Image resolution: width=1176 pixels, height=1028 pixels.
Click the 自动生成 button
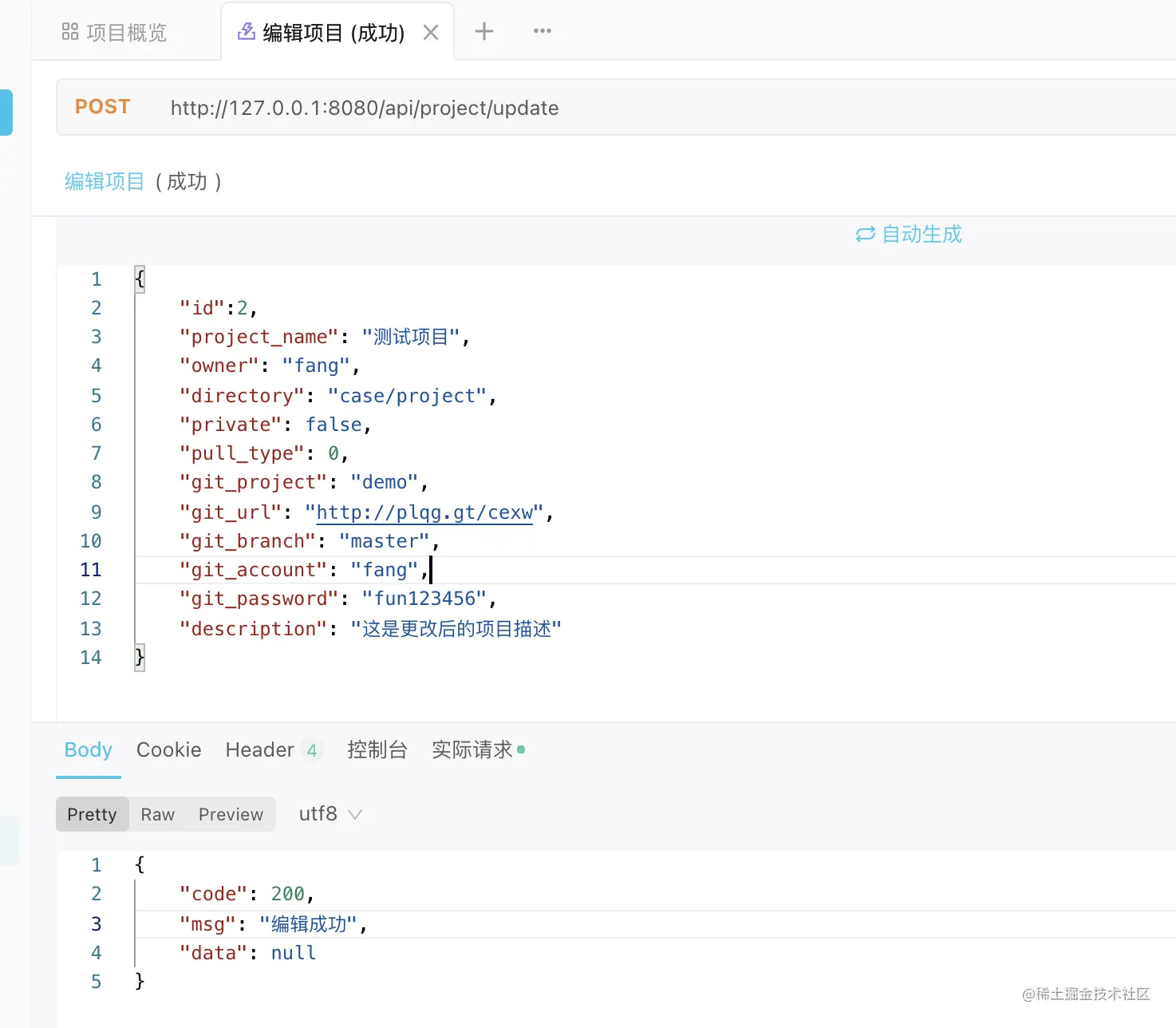coord(909,234)
